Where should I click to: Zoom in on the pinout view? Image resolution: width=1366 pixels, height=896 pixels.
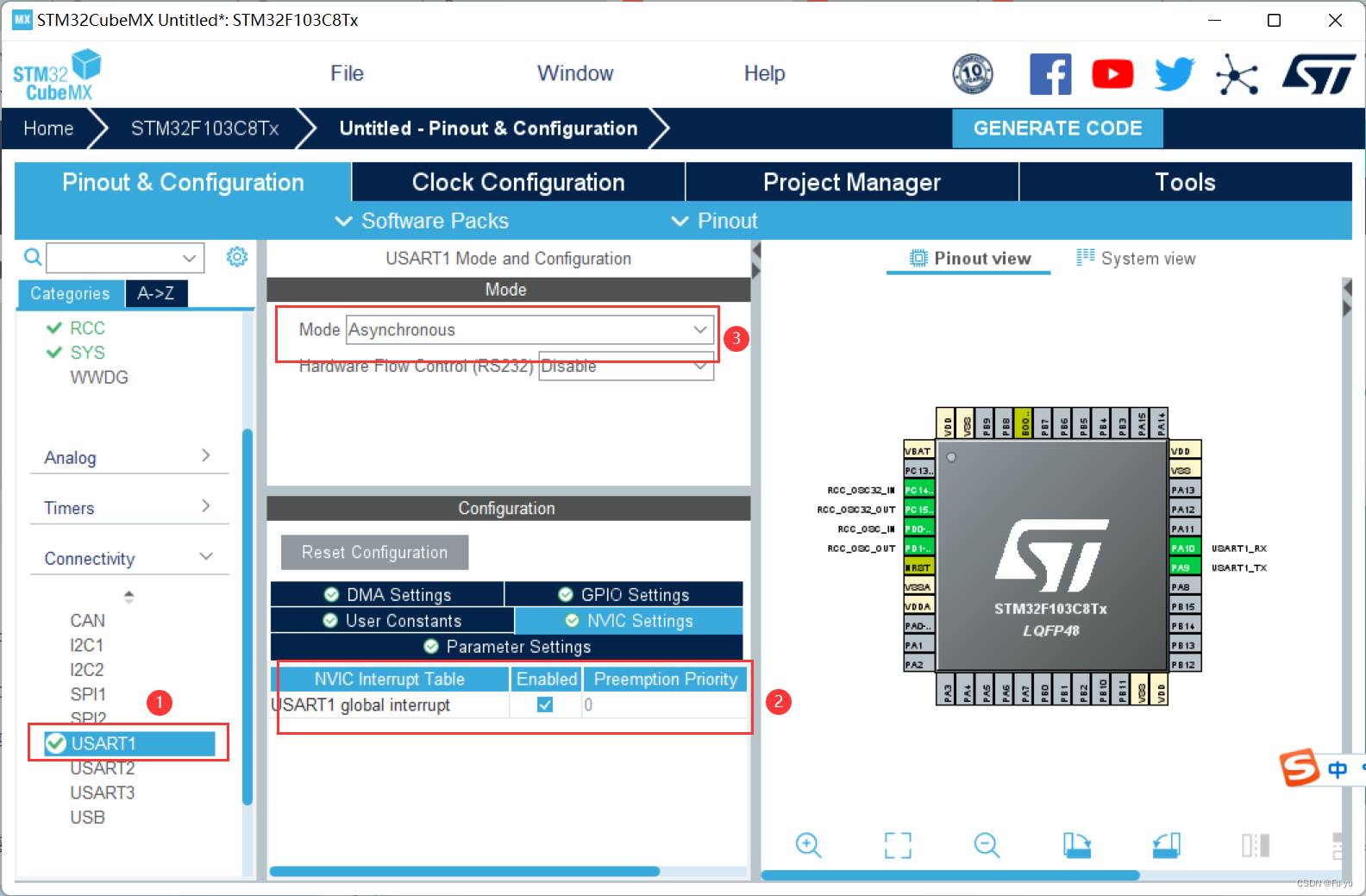coord(808,845)
